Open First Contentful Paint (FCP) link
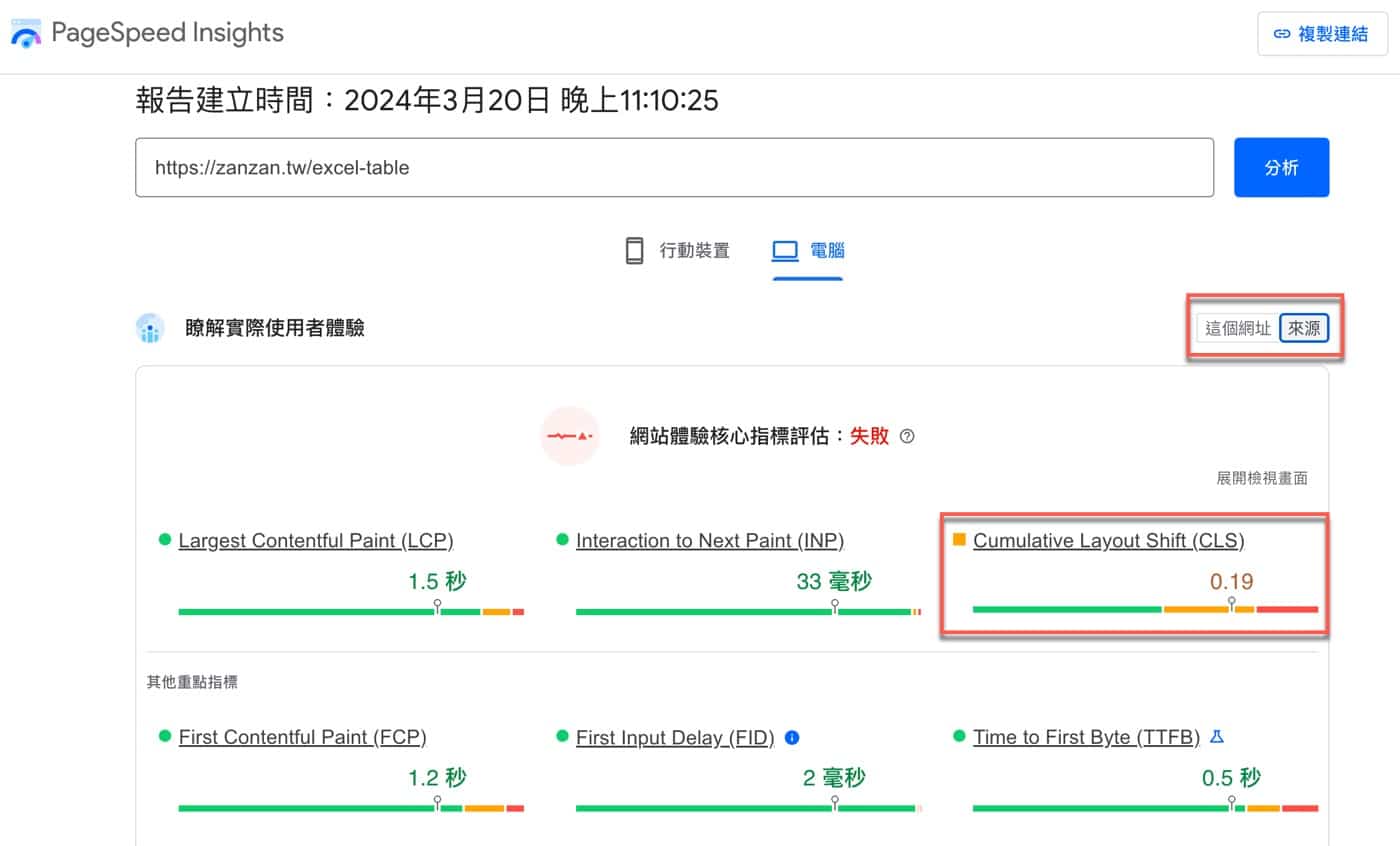The height and width of the screenshot is (846, 1400). 303,738
